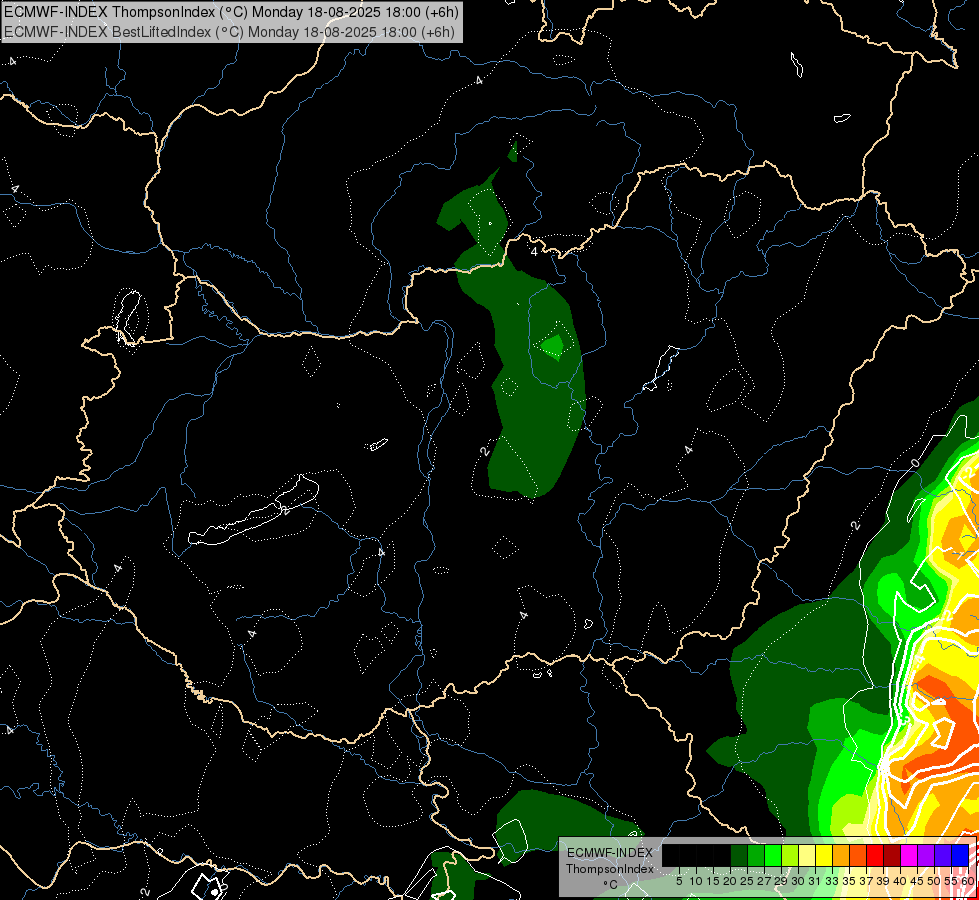Select the indigo 50–55 legend swatch
The image size is (979, 900).
click(x=943, y=855)
